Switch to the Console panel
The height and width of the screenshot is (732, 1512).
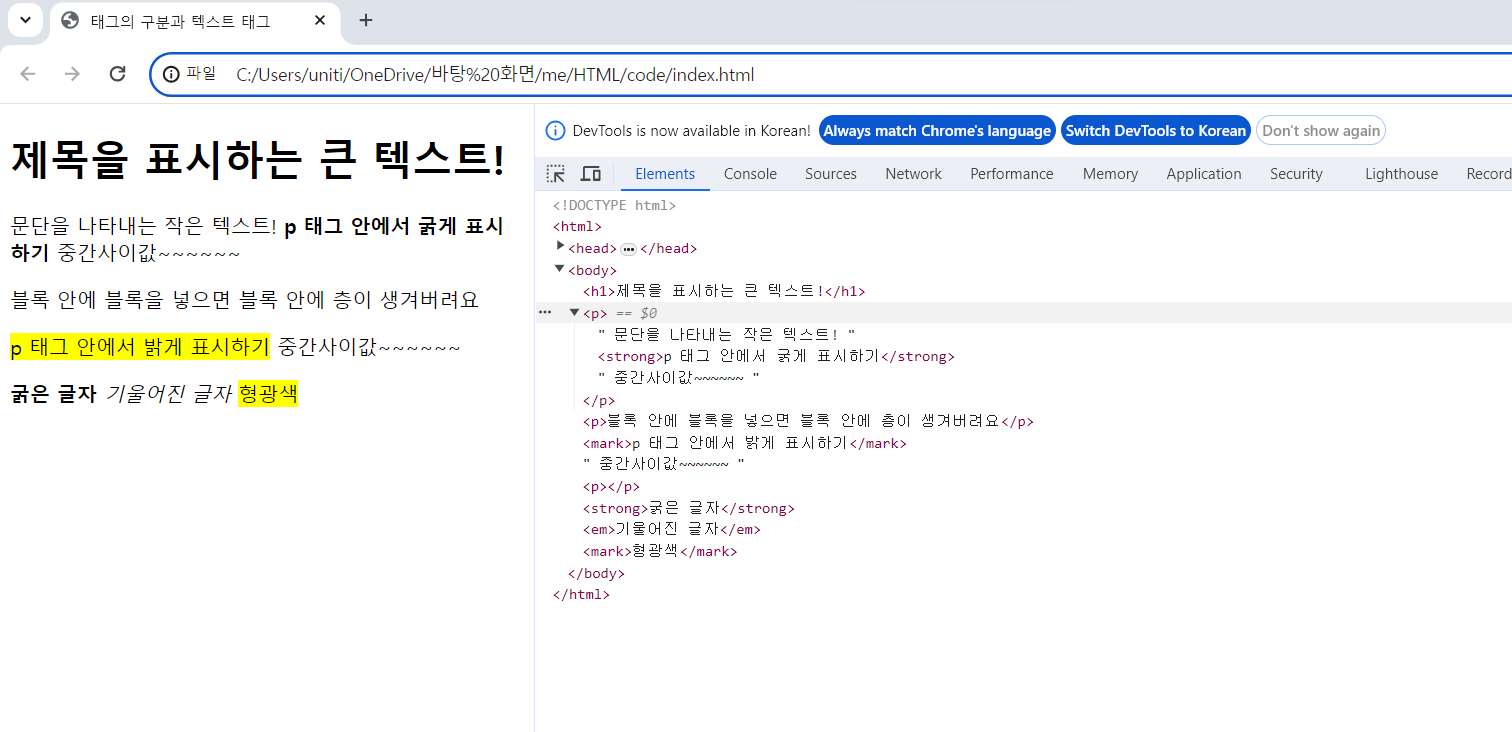tap(750, 173)
